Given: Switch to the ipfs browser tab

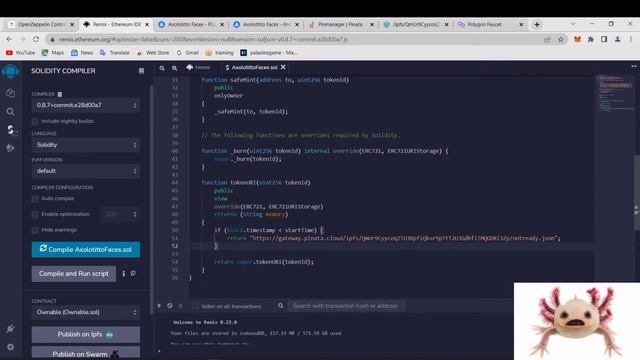Looking at the screenshot, I should click(x=415, y=24).
